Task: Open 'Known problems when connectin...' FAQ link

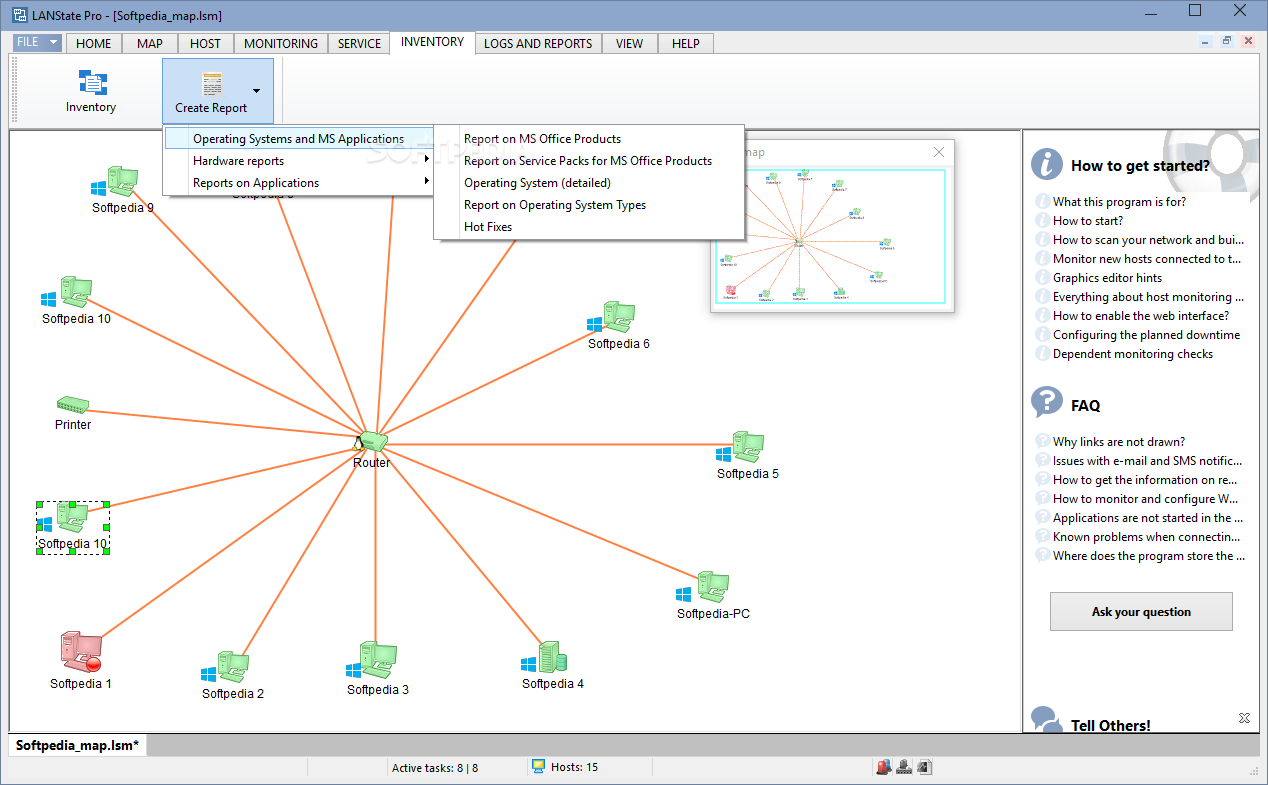Action: (x=1148, y=537)
